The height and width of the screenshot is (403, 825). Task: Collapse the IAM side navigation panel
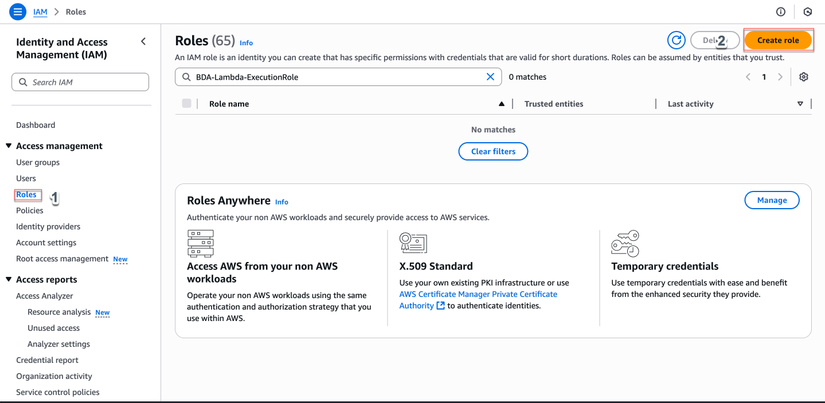(x=143, y=42)
